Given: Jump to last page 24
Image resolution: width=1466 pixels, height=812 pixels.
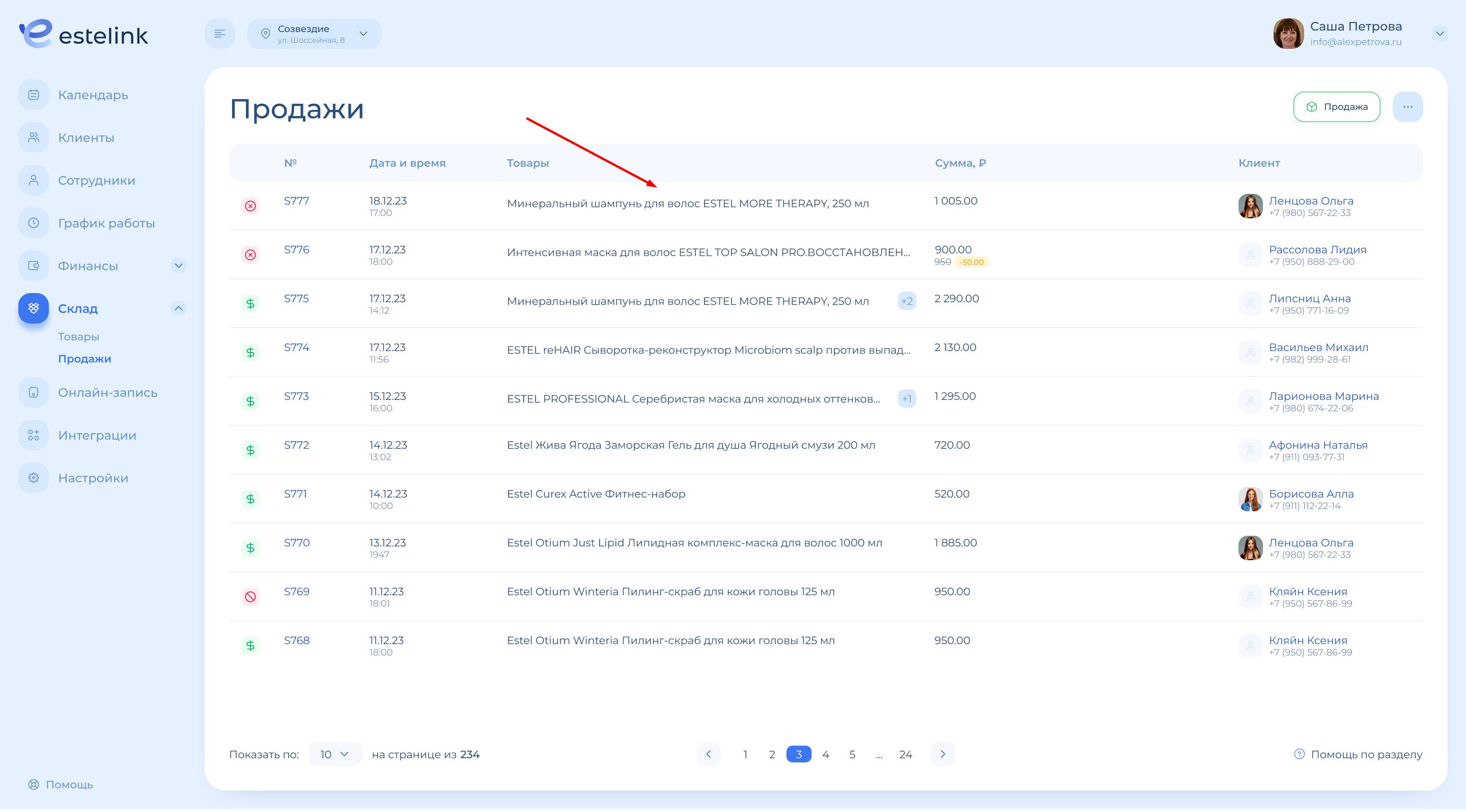Looking at the screenshot, I should (906, 755).
